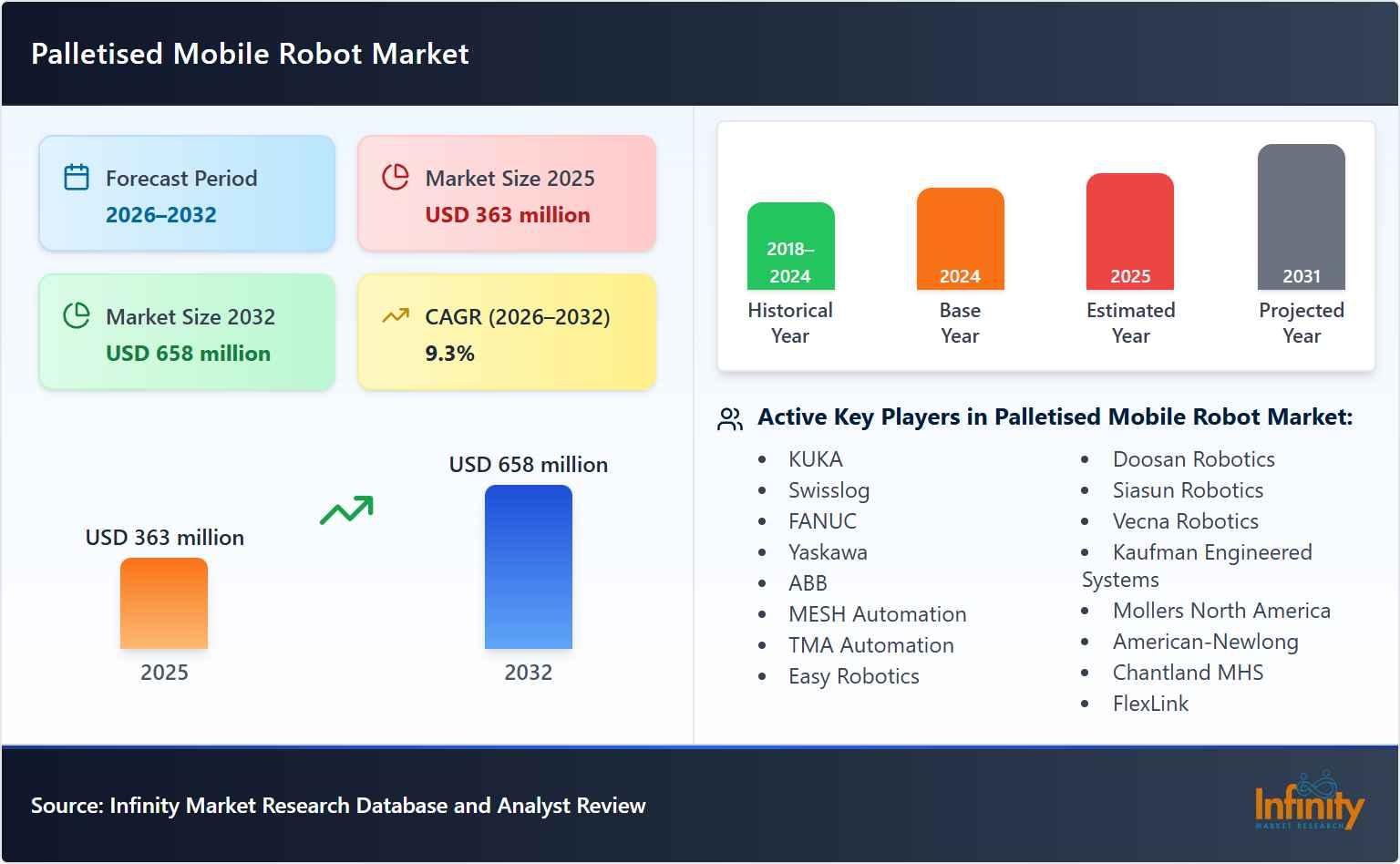Open the Forecast Period 2026–2032 card
1400x864 pixels.
coord(187,192)
